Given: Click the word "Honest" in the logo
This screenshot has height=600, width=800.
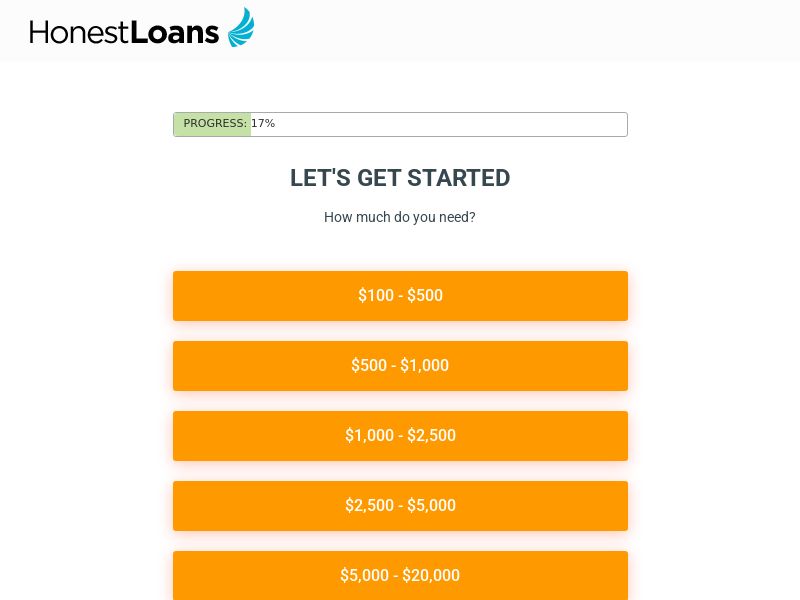Looking at the screenshot, I should 80,32.
